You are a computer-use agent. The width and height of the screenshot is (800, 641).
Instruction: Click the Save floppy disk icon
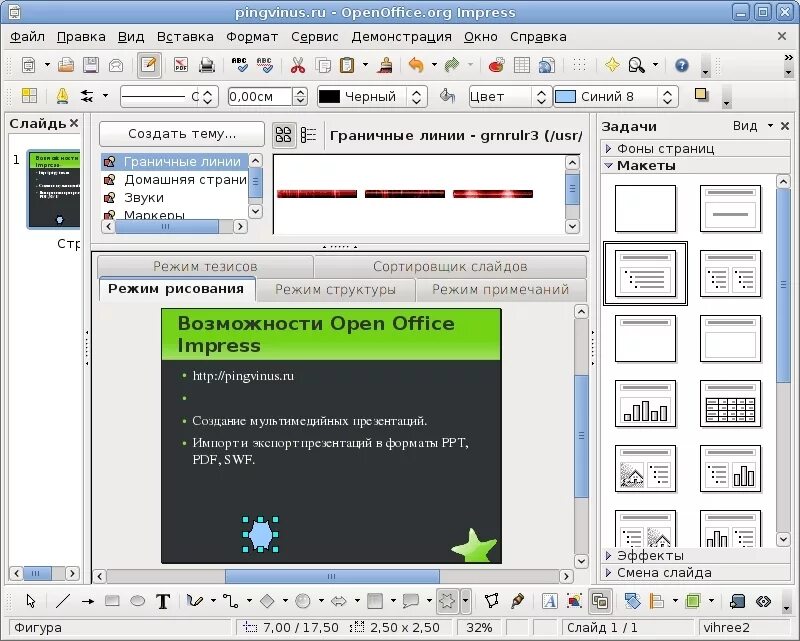[91, 65]
